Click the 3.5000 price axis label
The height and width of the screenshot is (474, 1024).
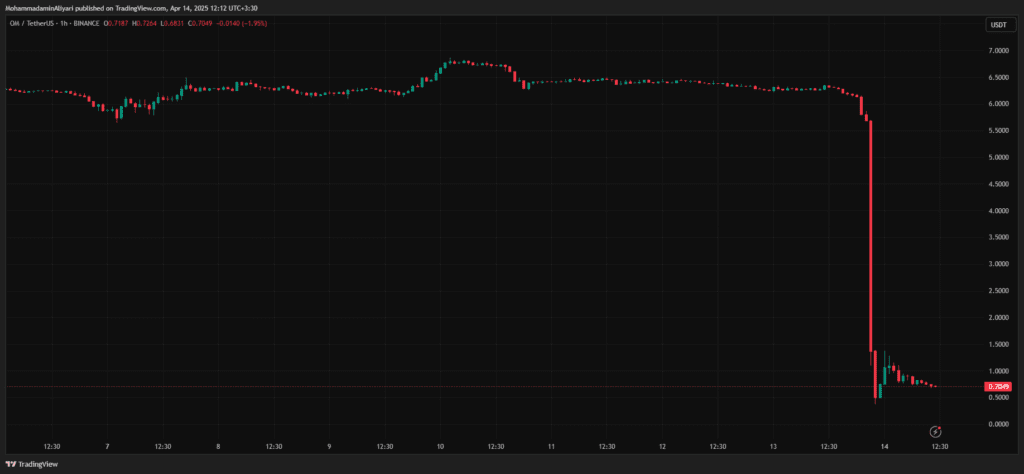click(x=997, y=237)
